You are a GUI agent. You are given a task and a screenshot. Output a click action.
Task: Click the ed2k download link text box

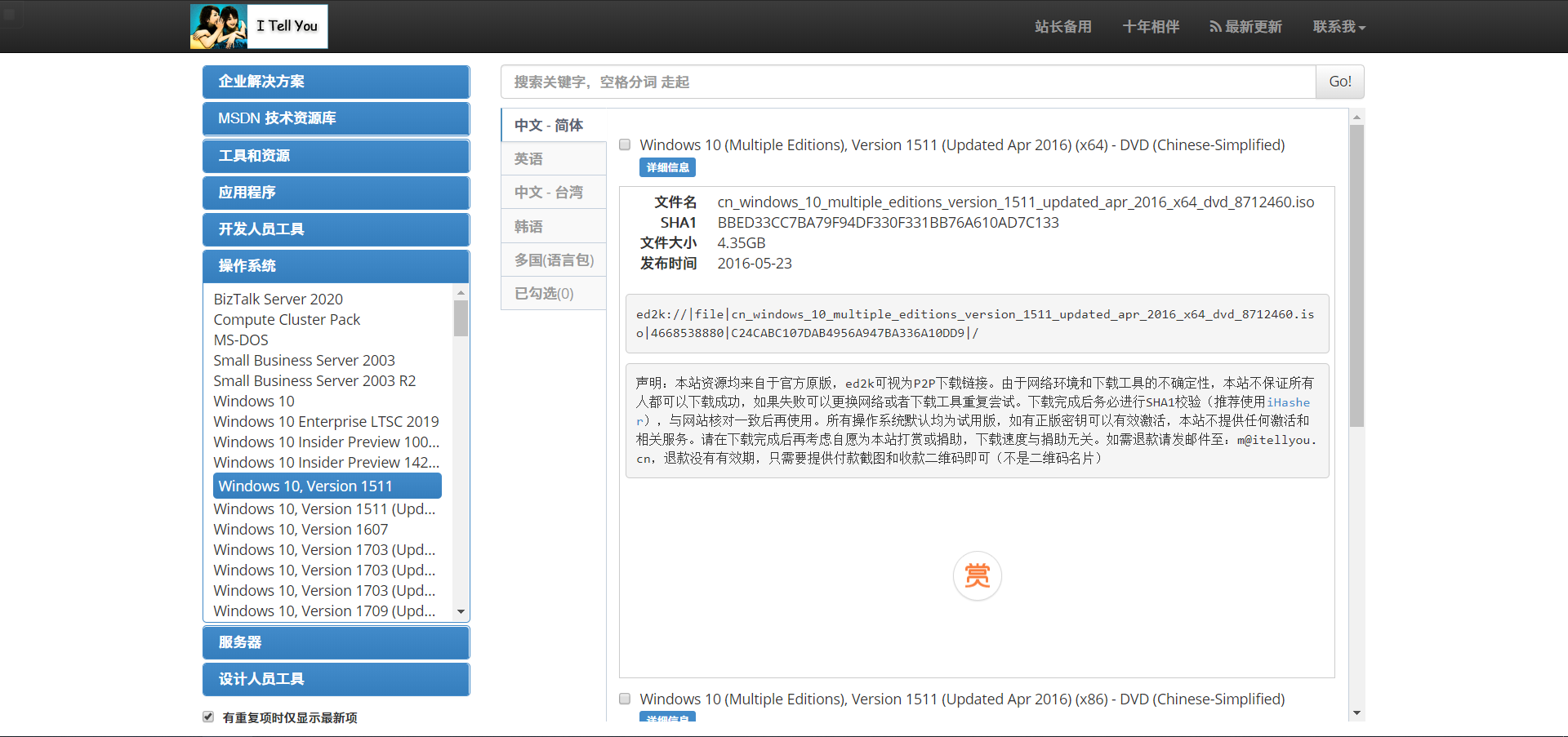(977, 323)
